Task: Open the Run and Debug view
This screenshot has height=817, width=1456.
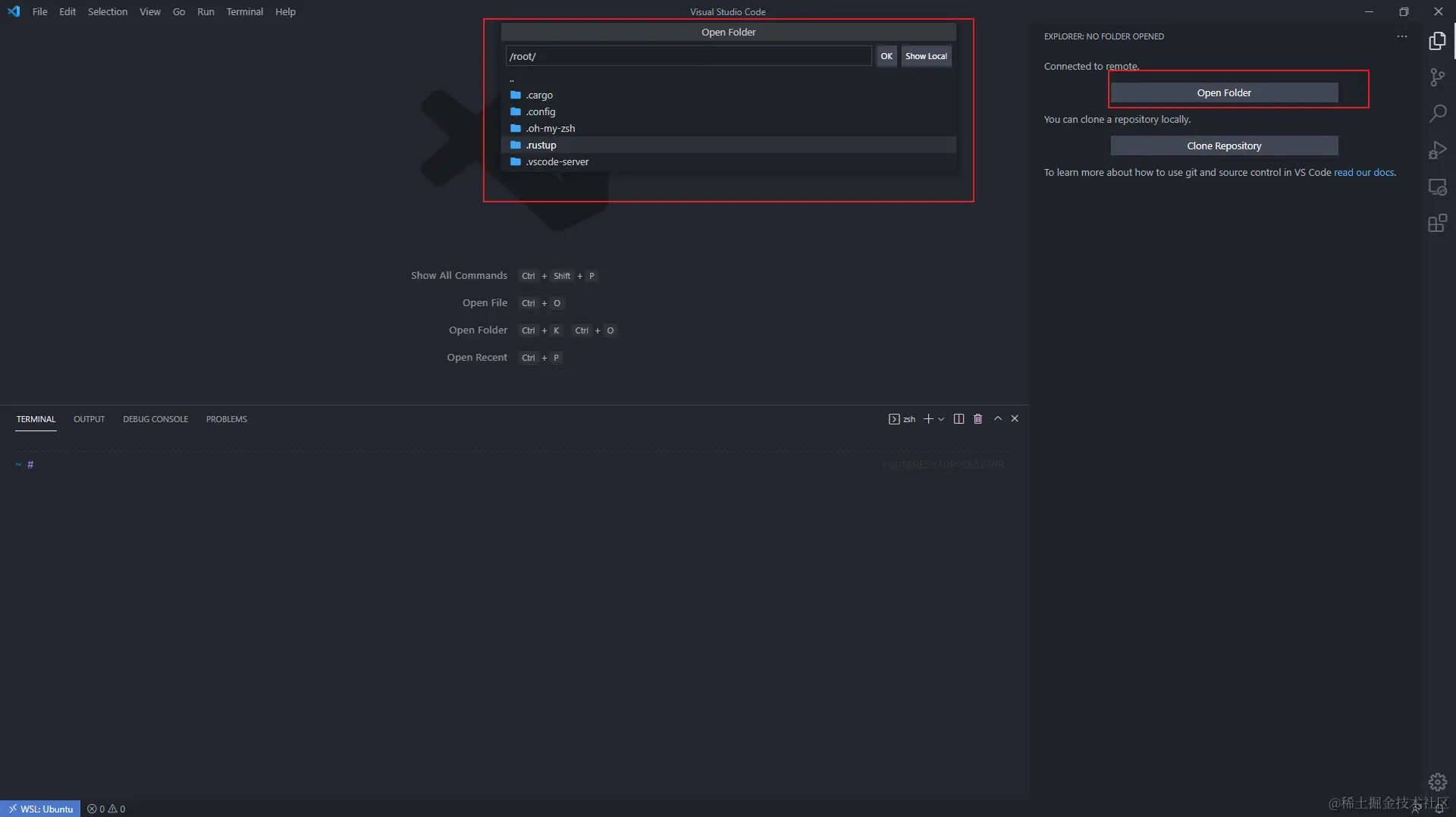Action: pos(1437,150)
